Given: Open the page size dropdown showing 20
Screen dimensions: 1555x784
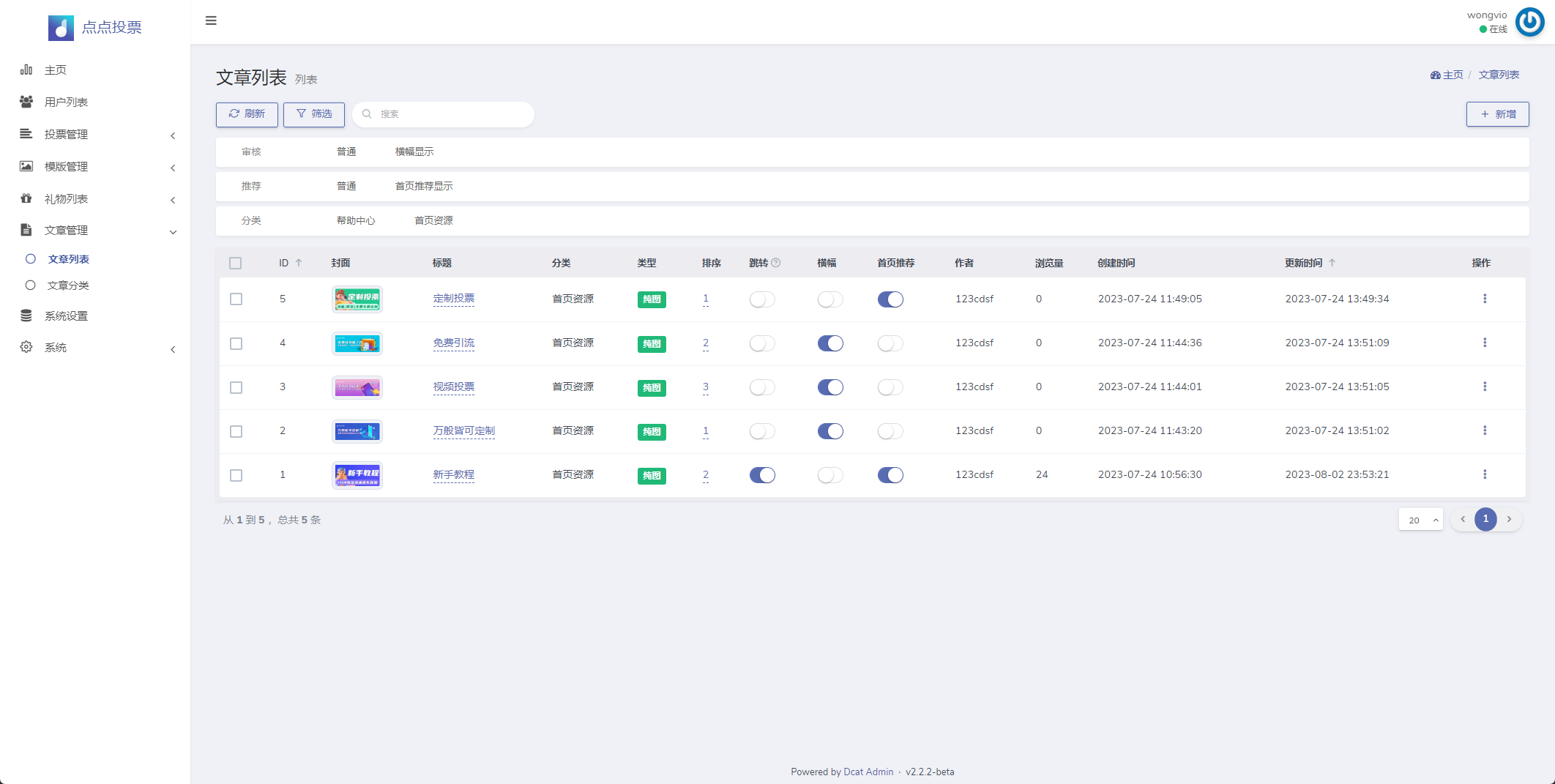Looking at the screenshot, I should 1420,520.
